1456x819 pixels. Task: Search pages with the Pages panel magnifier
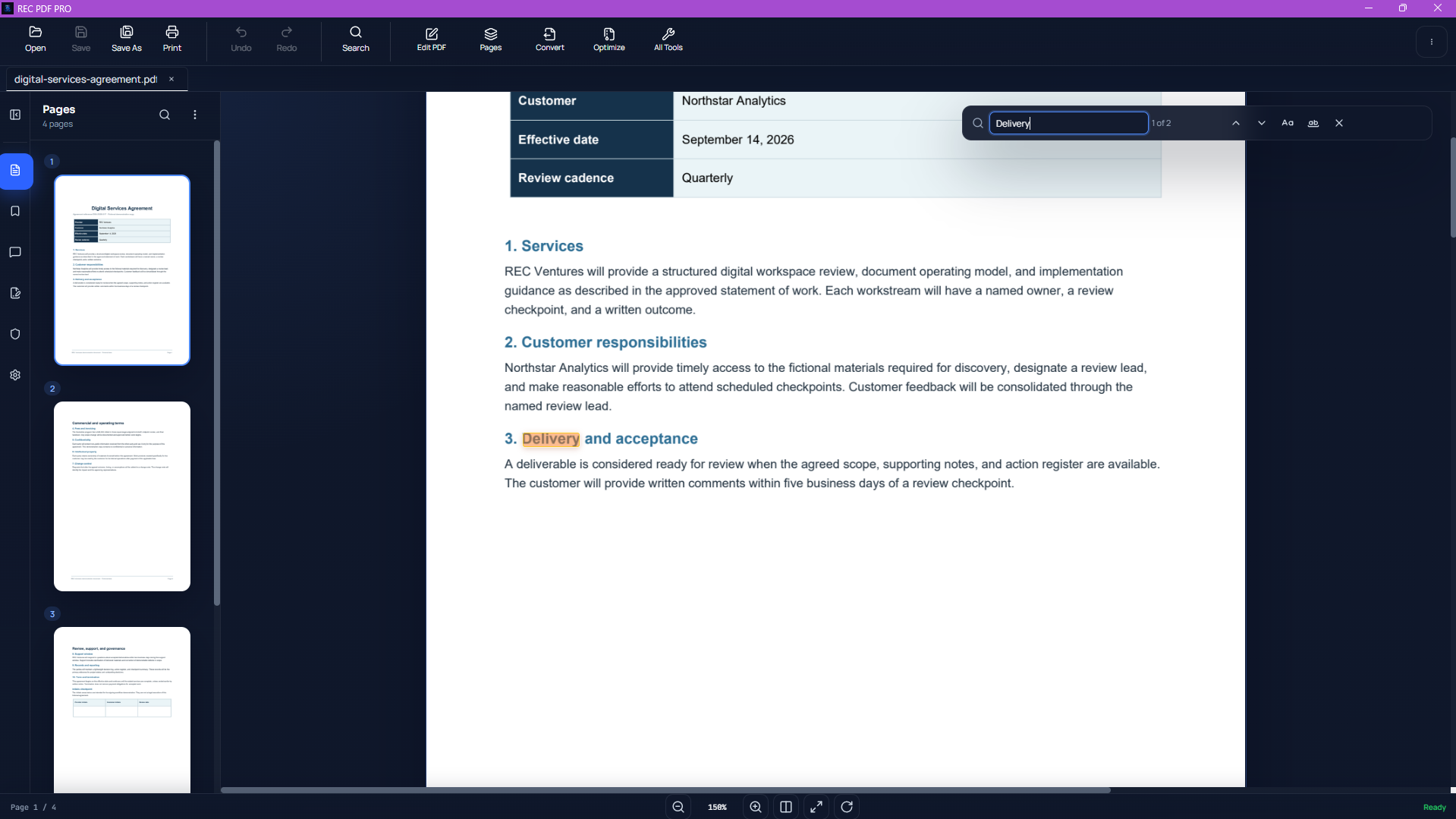pos(165,115)
